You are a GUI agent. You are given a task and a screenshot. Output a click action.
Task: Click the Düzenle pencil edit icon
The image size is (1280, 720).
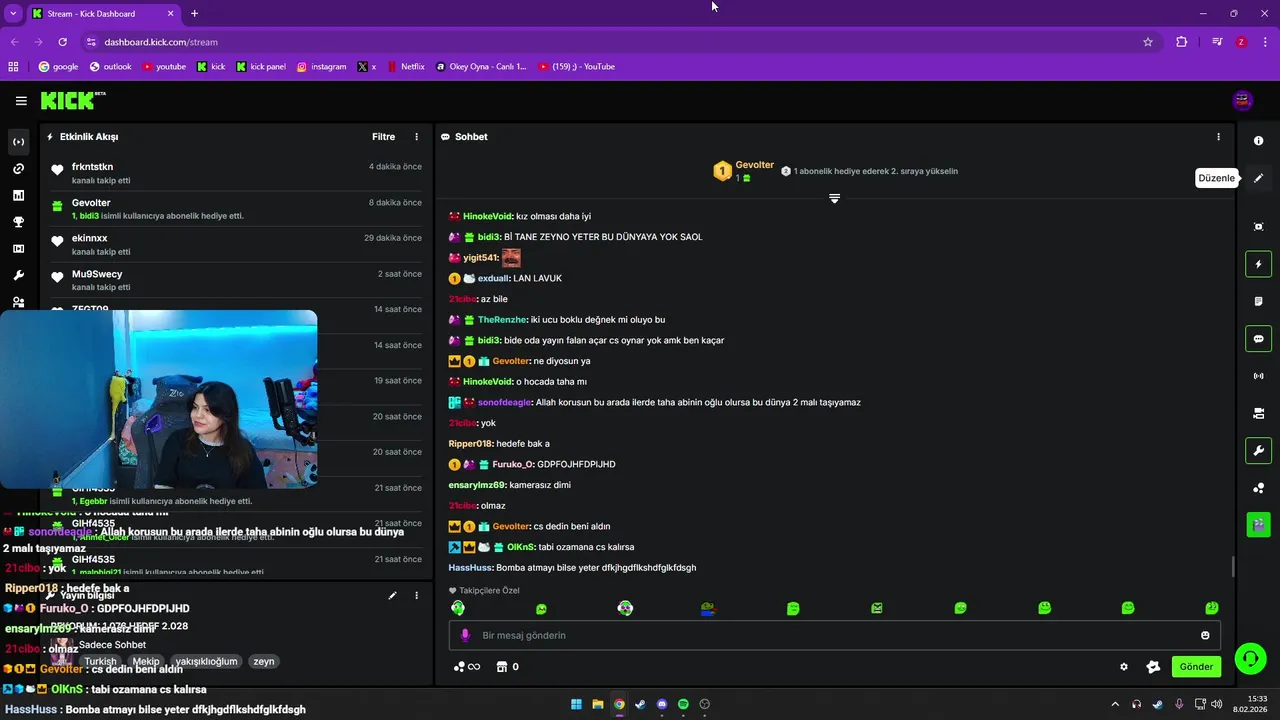[1259, 178]
